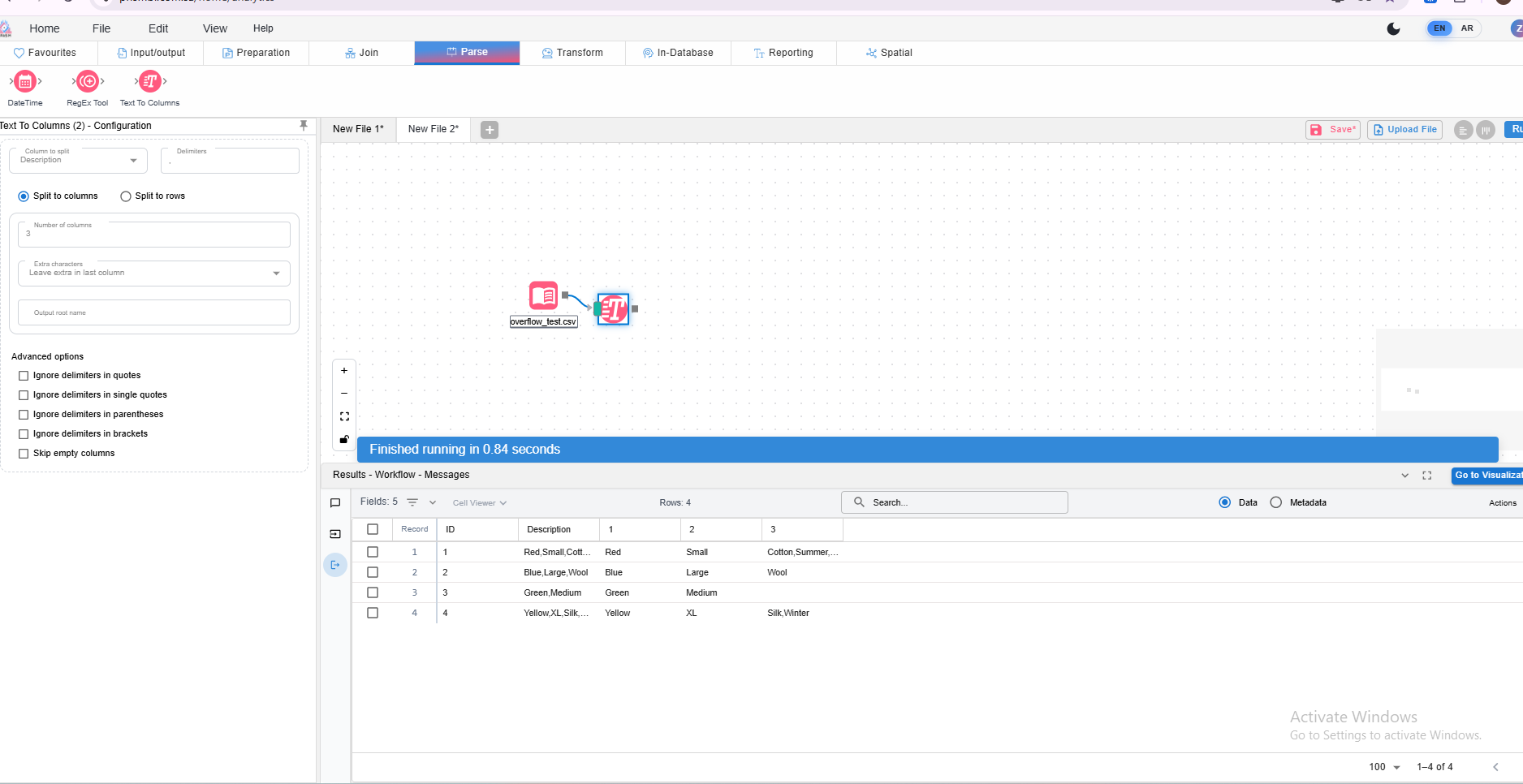Pin the Configuration panel
Image resolution: width=1523 pixels, height=784 pixels.
tap(304, 126)
